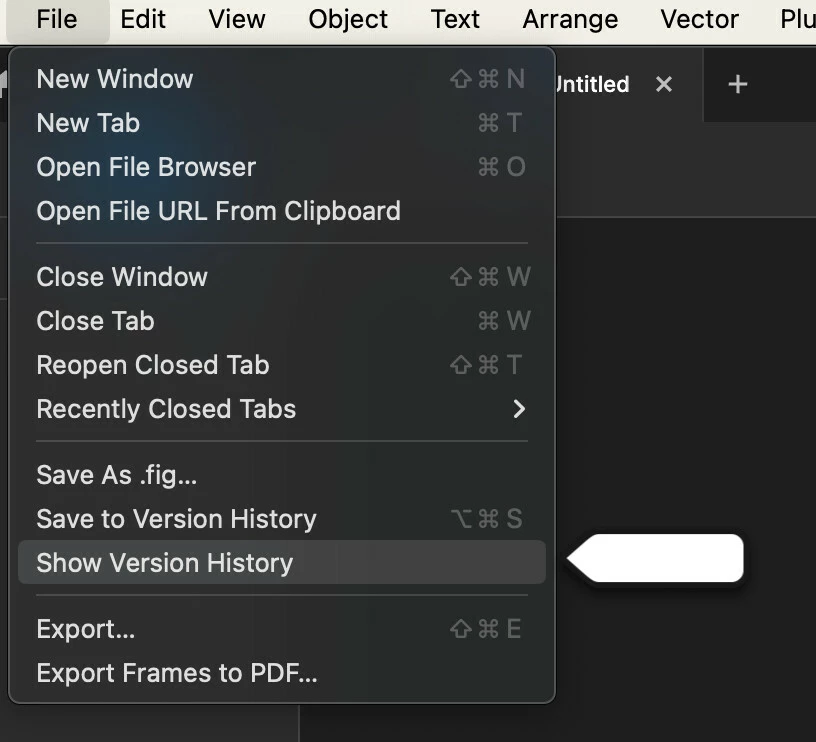The height and width of the screenshot is (742, 816).
Task: Select Reopen Closed Tab
Action: coord(282,365)
